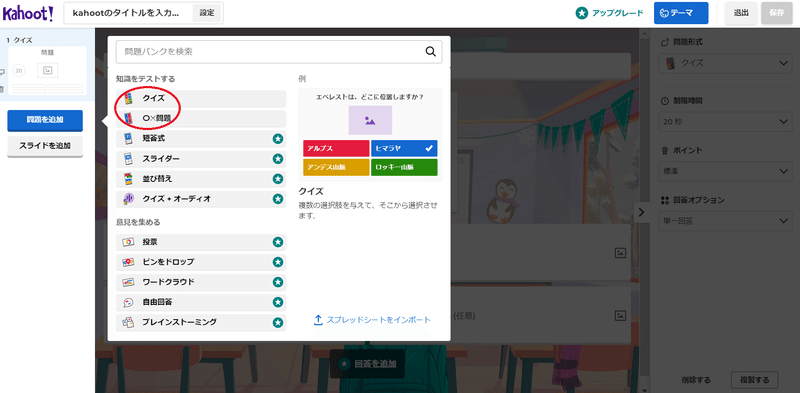Open the 回答オプション 単一回答 dropdown

point(725,220)
